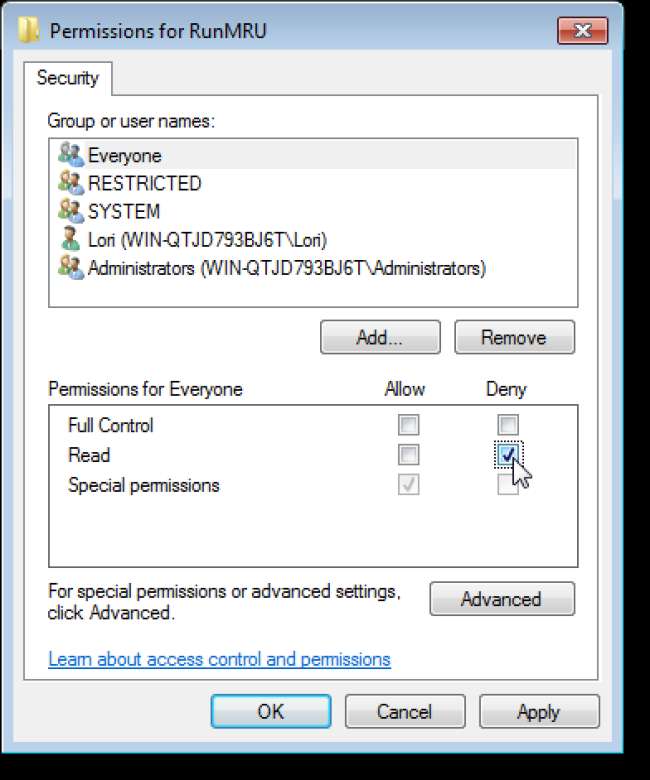Image resolution: width=650 pixels, height=780 pixels.
Task: Select the Security tab
Action: pyautogui.click(x=68, y=78)
